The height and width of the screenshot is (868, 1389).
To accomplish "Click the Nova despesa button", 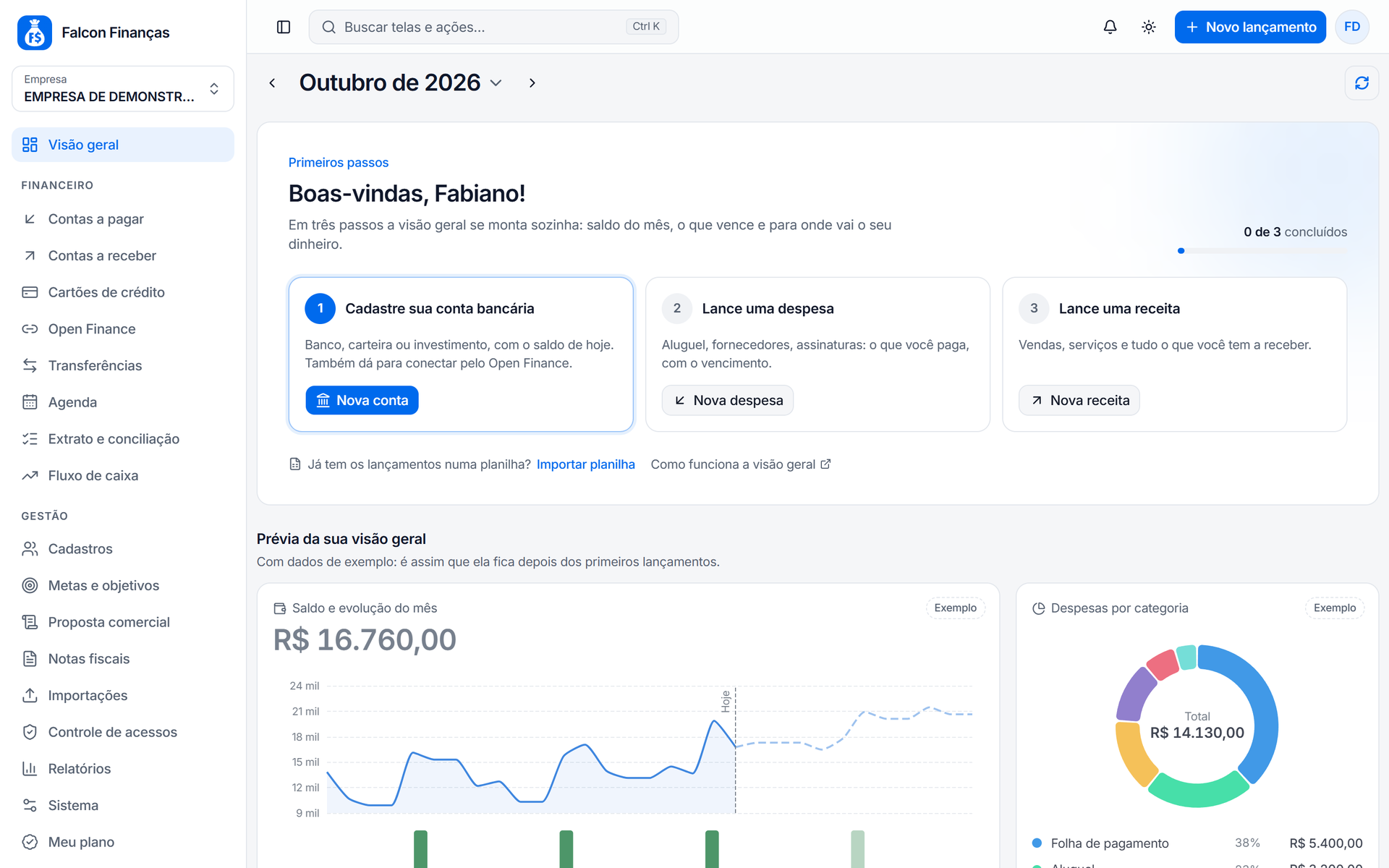I will point(728,400).
